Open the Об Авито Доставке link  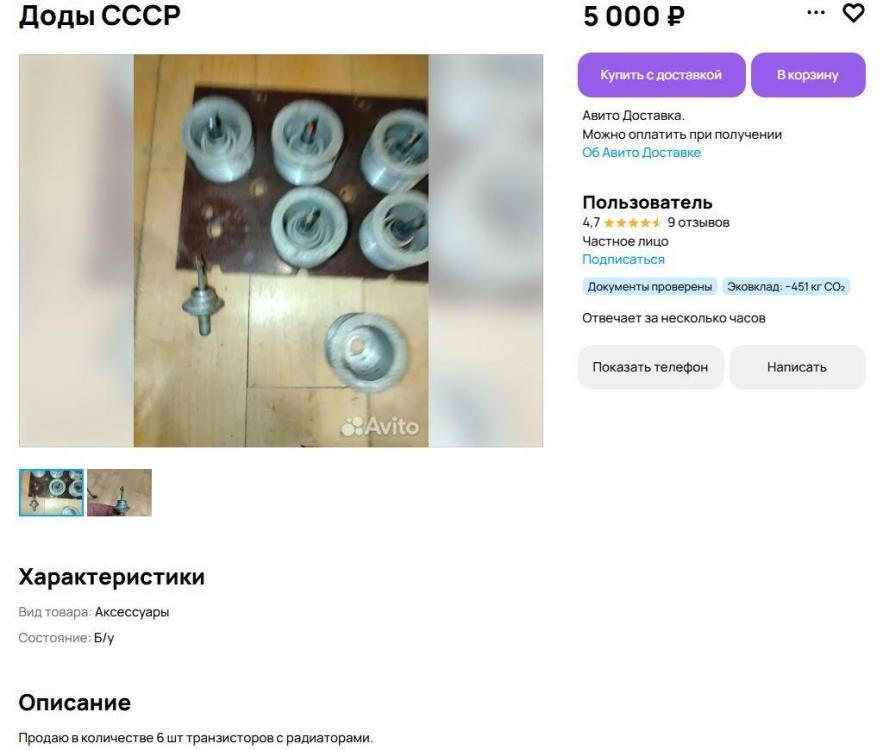point(641,153)
